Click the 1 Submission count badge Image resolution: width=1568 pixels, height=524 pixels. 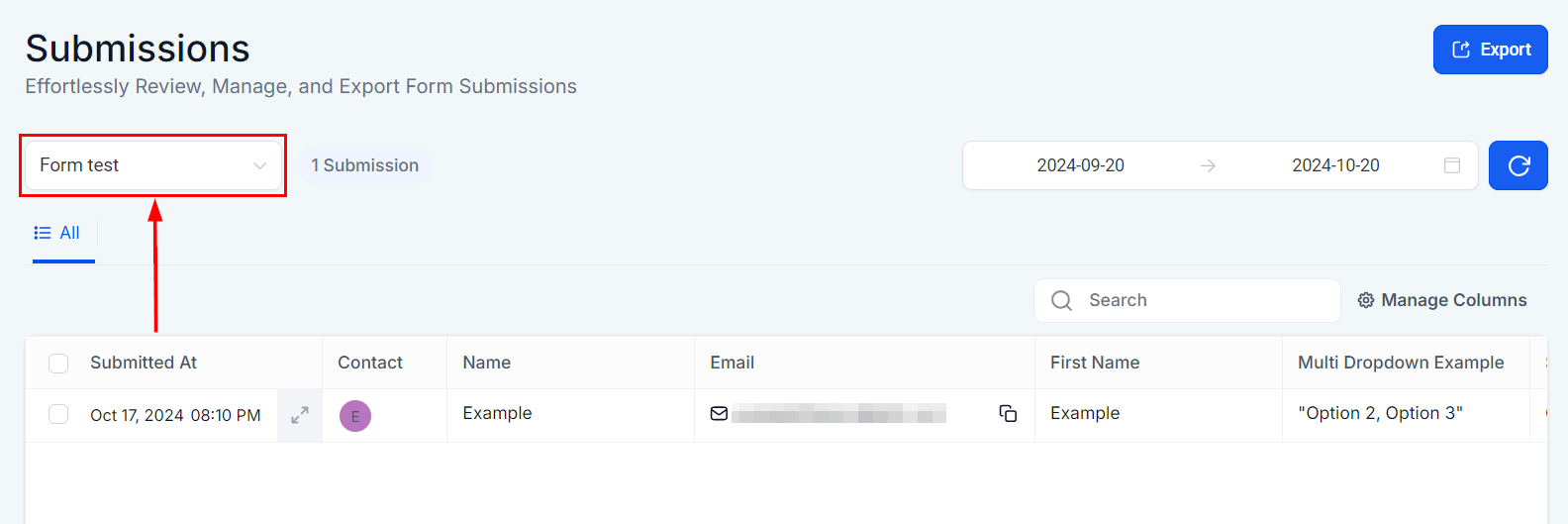(x=364, y=165)
